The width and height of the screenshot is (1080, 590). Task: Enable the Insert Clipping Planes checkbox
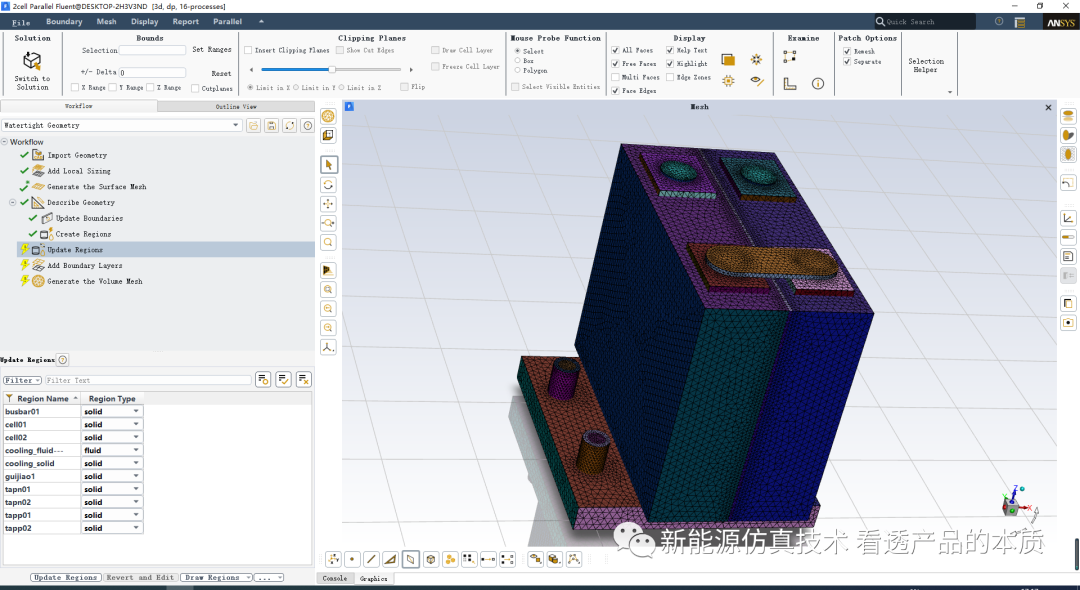coord(248,50)
